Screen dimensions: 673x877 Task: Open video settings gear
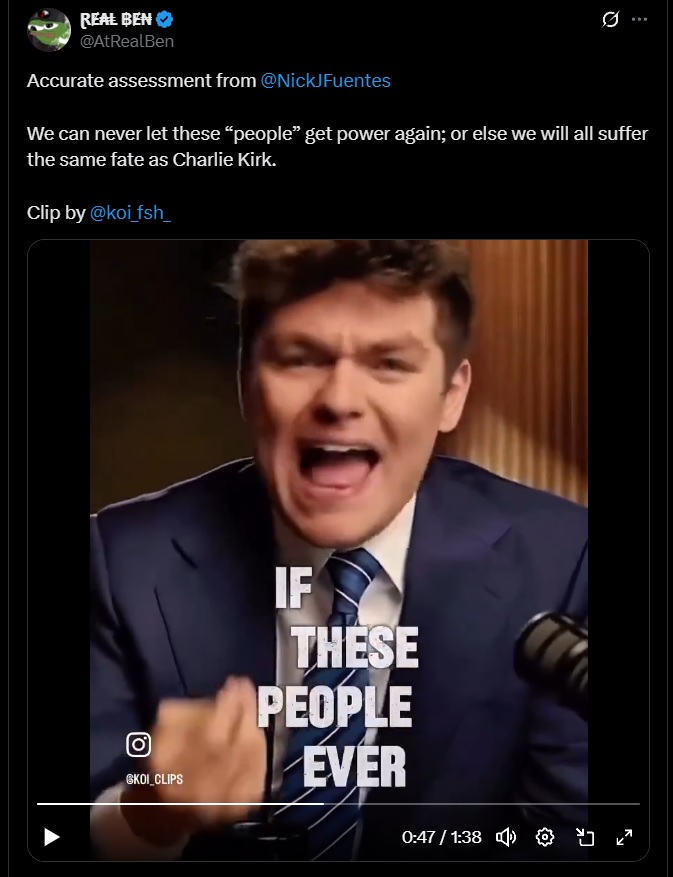(545, 837)
